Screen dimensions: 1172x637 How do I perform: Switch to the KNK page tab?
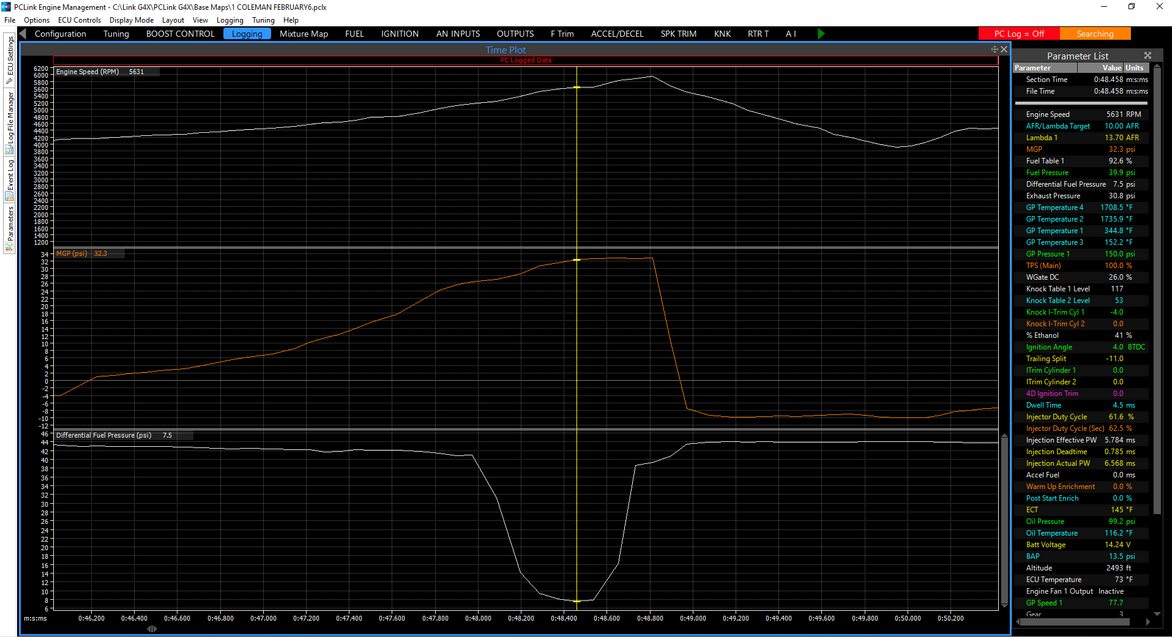[722, 34]
